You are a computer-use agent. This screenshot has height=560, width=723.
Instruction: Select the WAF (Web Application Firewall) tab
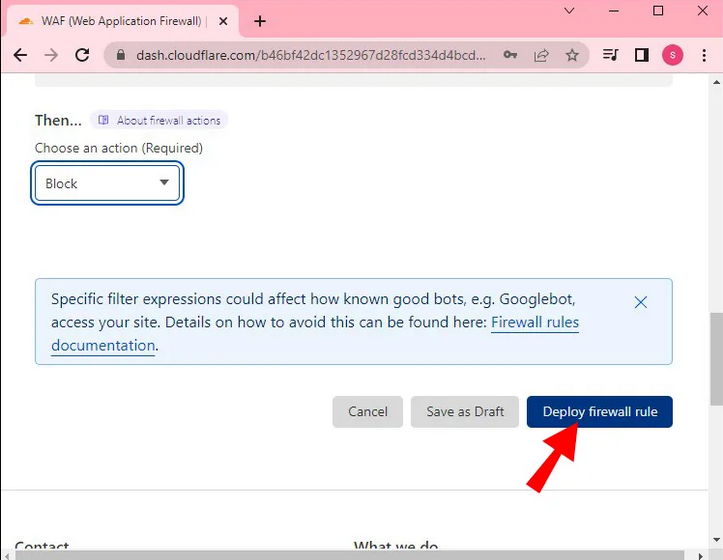click(x=120, y=21)
